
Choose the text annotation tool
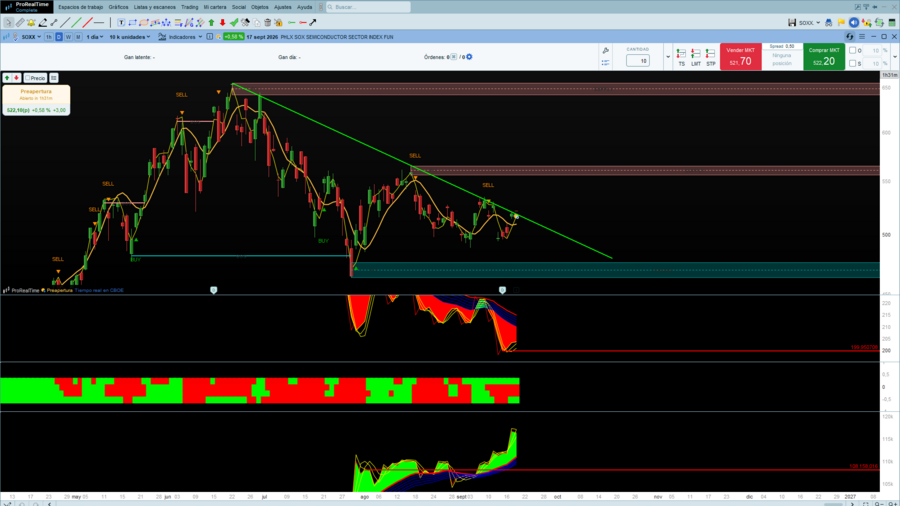pos(121,22)
